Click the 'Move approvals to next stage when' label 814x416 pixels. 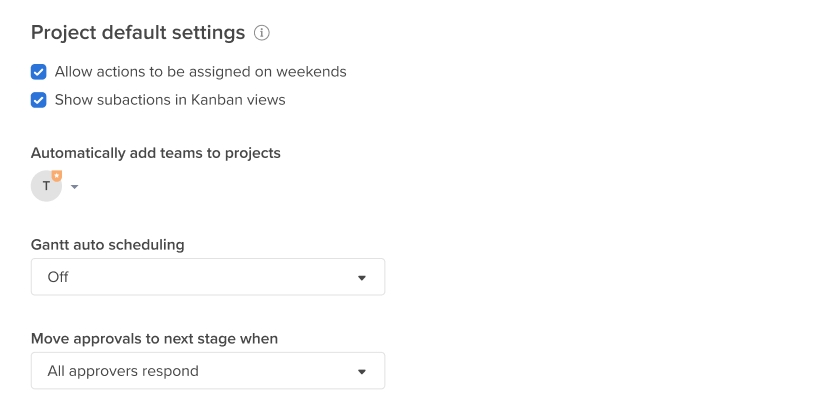154,339
